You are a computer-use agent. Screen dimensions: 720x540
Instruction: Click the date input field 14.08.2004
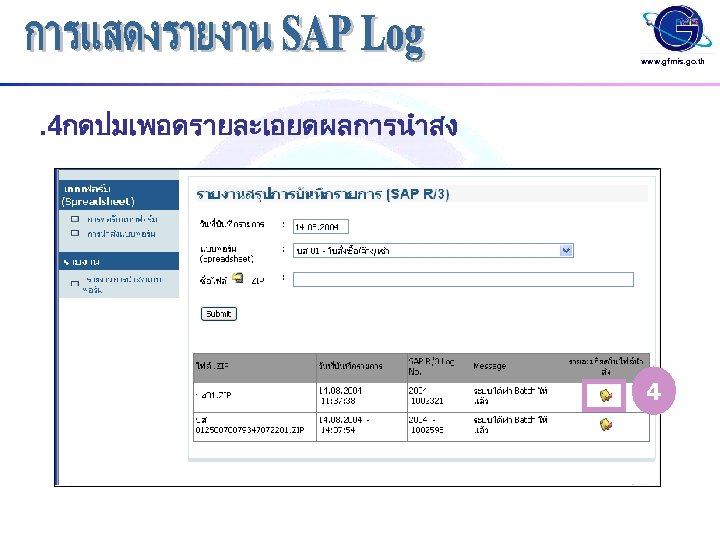tap(321, 227)
